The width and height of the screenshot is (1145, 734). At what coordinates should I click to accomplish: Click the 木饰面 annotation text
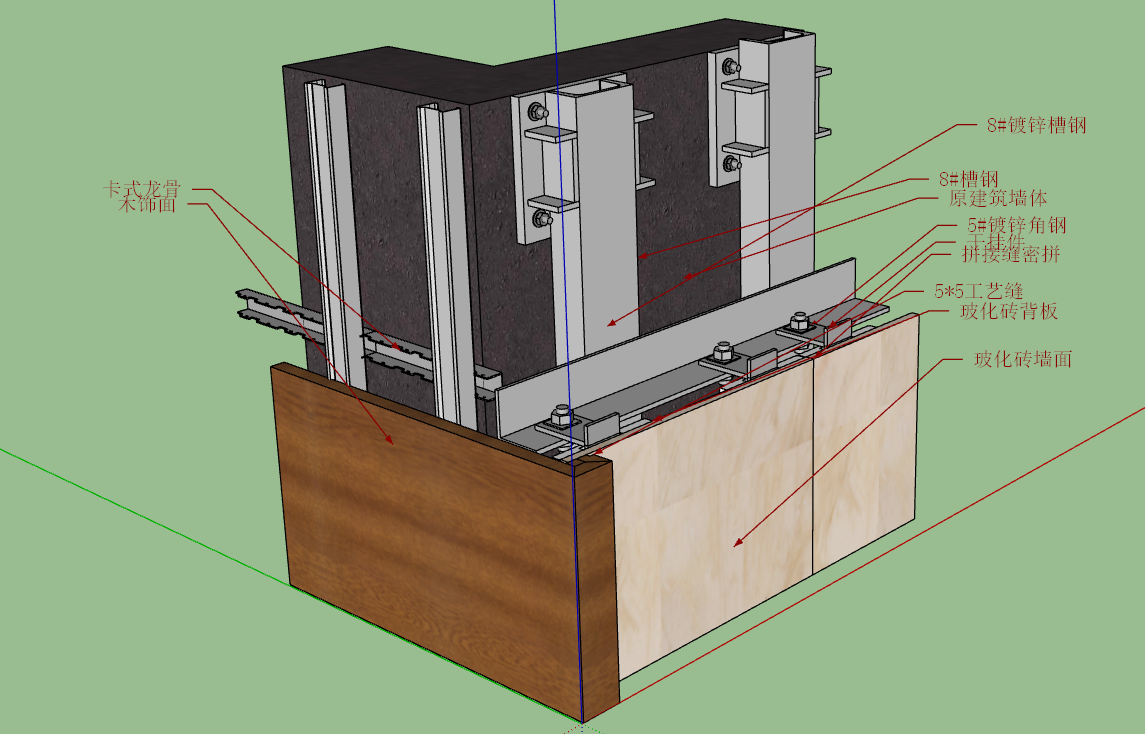point(148,204)
